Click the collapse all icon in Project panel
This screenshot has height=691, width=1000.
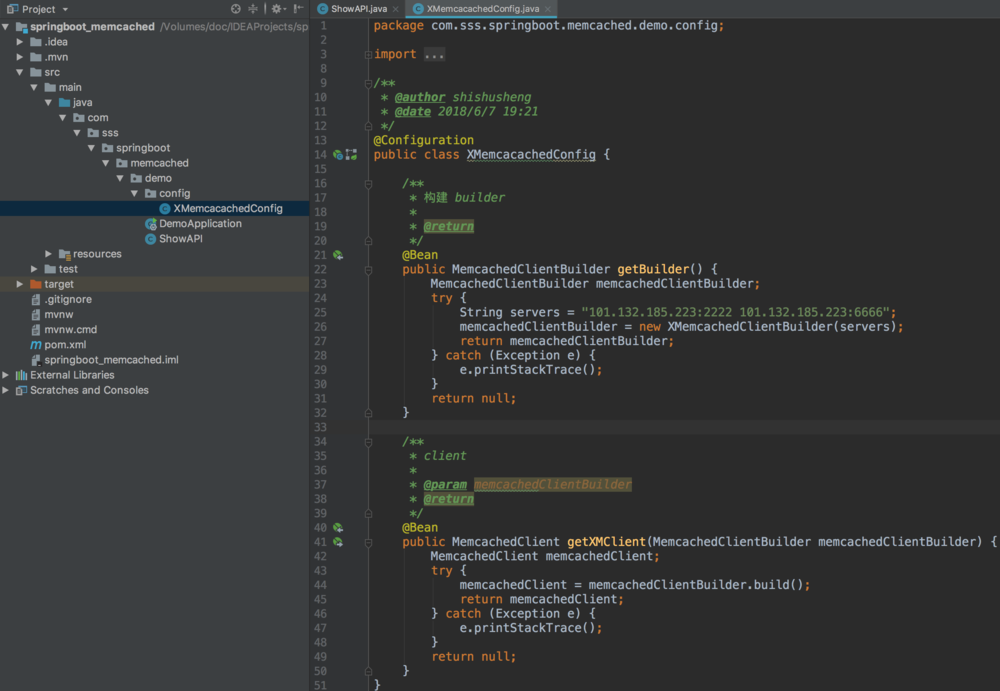(x=254, y=9)
